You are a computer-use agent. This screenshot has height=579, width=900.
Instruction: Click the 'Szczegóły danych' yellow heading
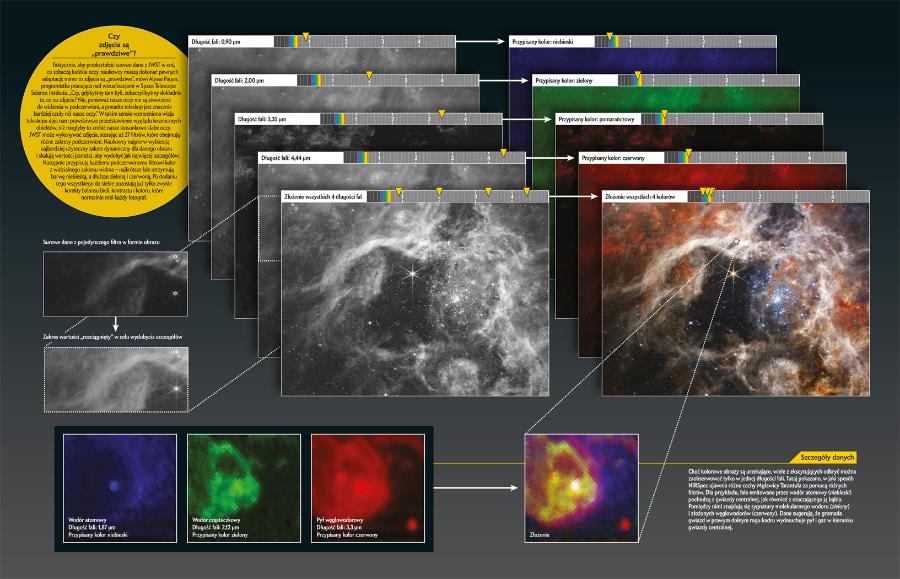(x=822, y=457)
